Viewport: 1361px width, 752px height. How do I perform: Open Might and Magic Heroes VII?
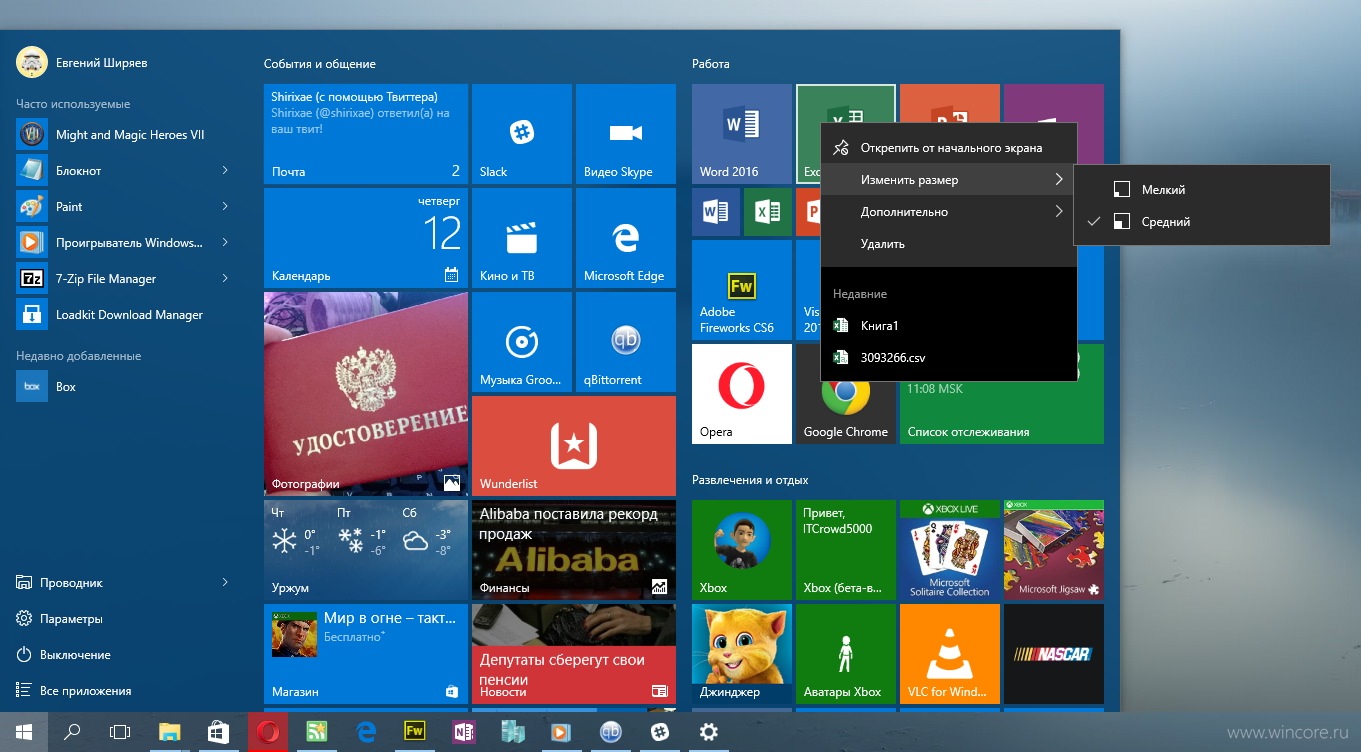click(x=124, y=135)
